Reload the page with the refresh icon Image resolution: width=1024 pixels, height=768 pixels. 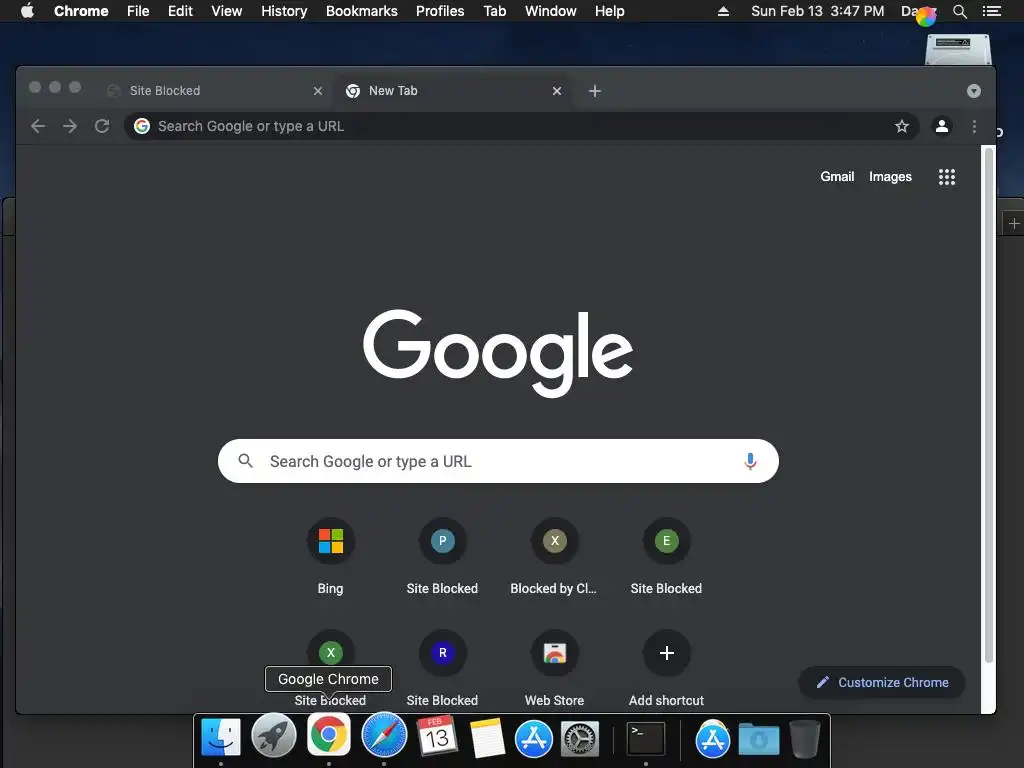(x=102, y=126)
